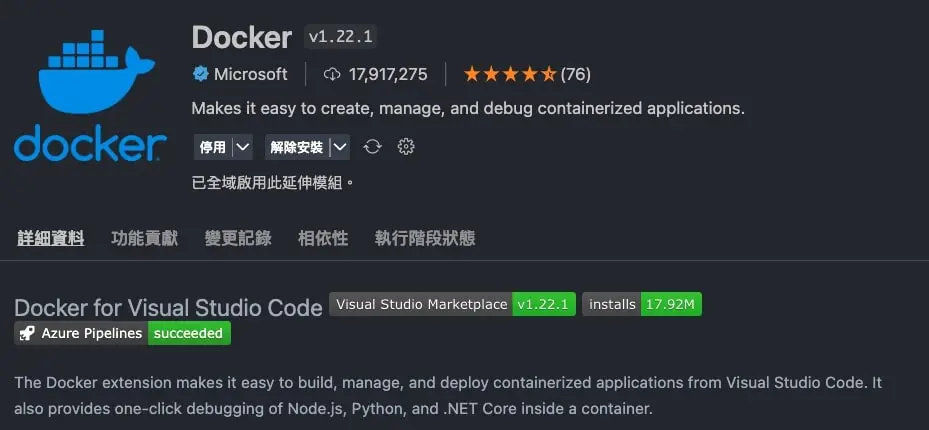Click the 解除安裝 uninstall button
This screenshot has width=929, height=430.
pyautogui.click(x=296, y=147)
